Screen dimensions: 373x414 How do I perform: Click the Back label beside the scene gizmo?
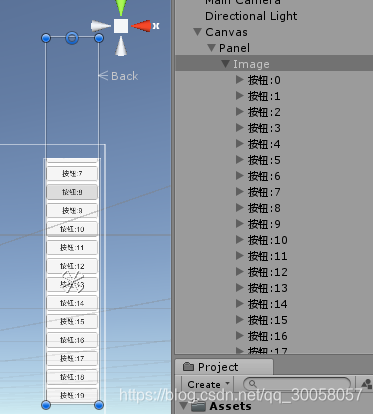124,76
